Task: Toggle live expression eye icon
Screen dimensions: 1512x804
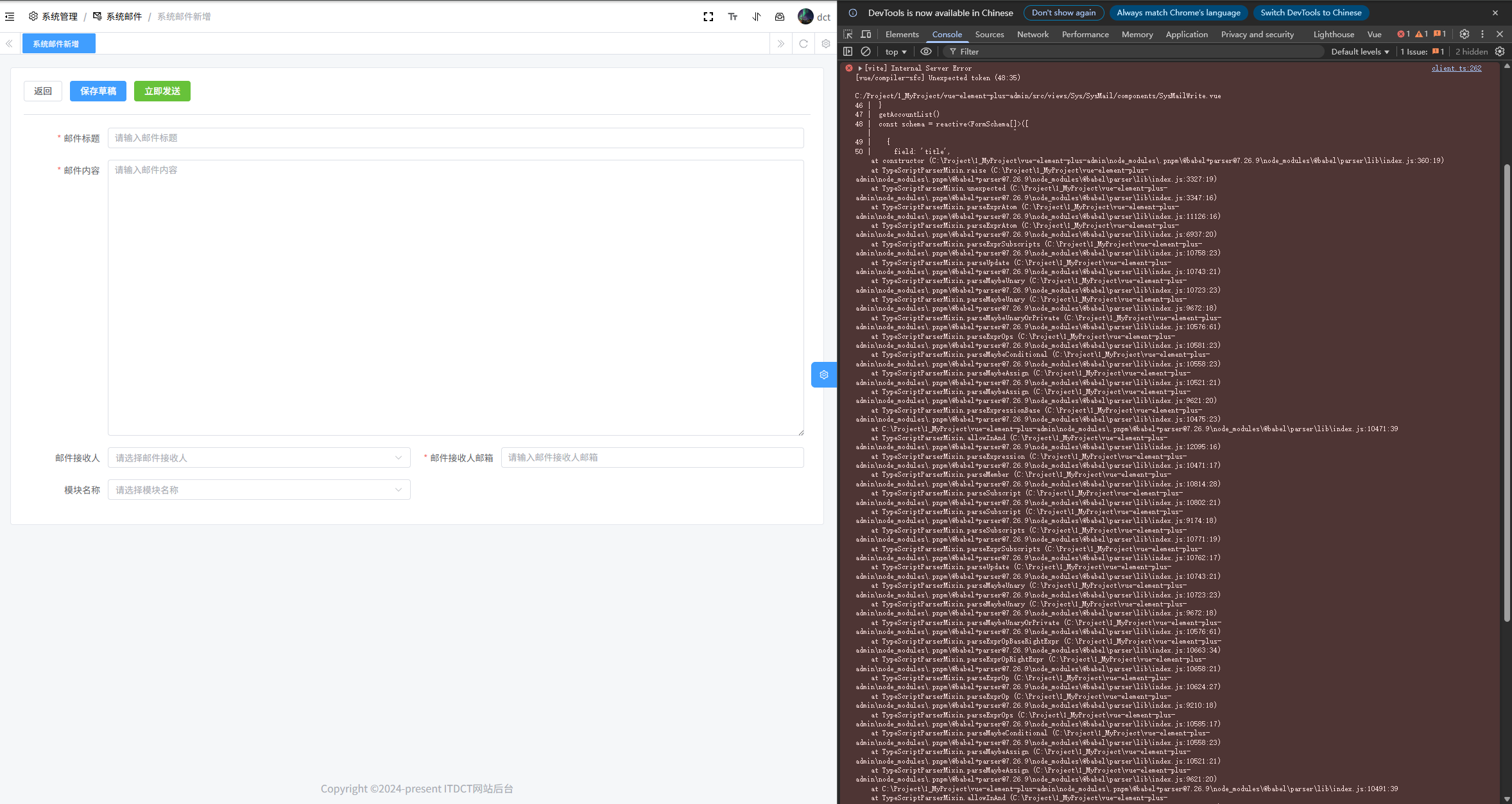Action: (x=925, y=51)
